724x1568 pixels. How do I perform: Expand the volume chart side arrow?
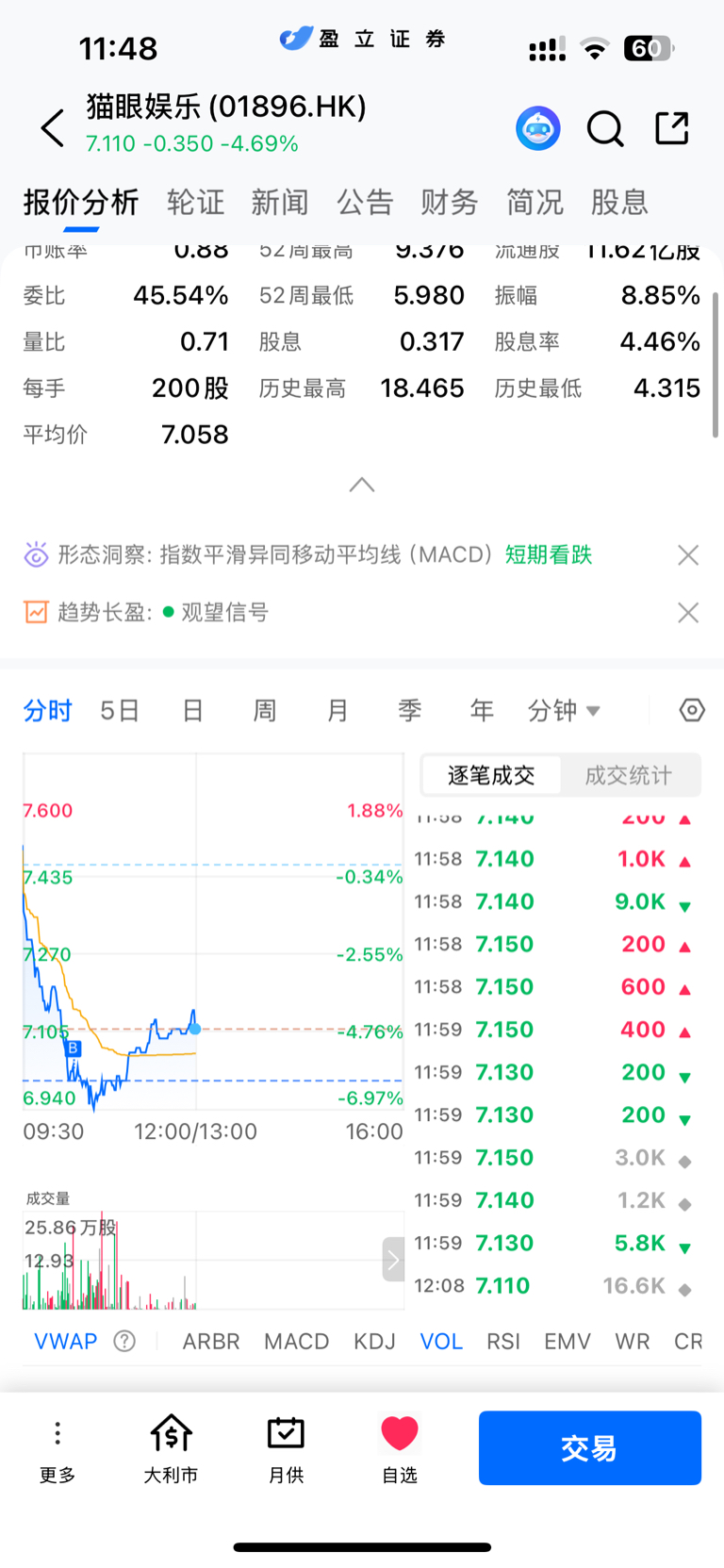(x=393, y=1260)
